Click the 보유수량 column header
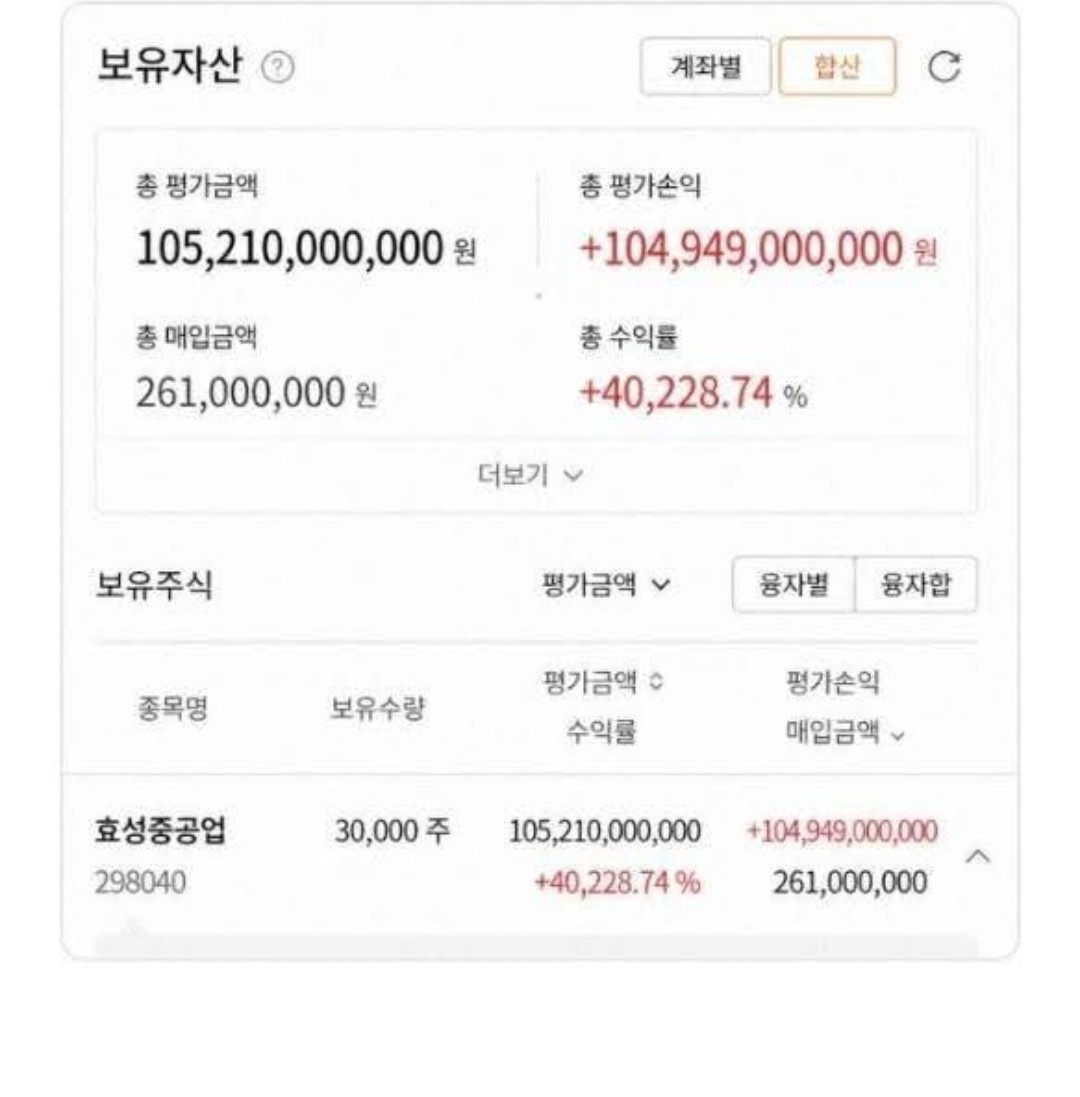The height and width of the screenshot is (1097, 1080). coord(378,711)
